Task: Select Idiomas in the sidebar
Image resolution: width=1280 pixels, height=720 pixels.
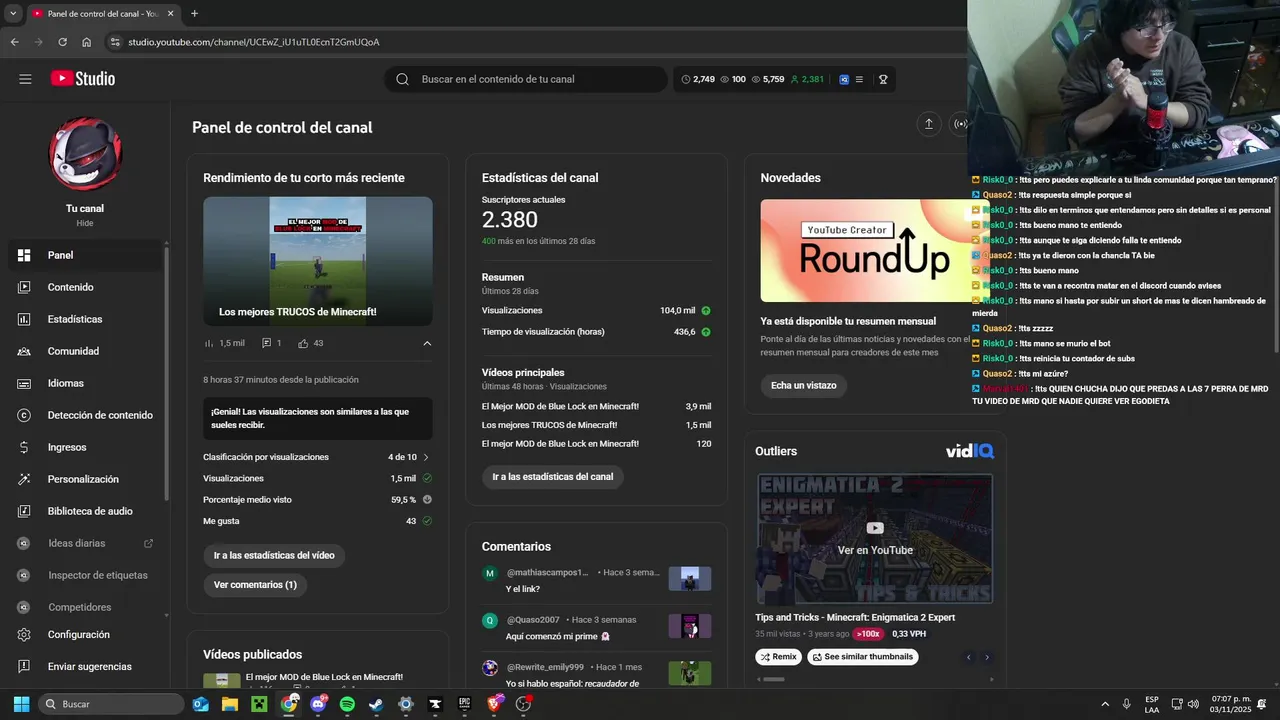Action: point(84,383)
